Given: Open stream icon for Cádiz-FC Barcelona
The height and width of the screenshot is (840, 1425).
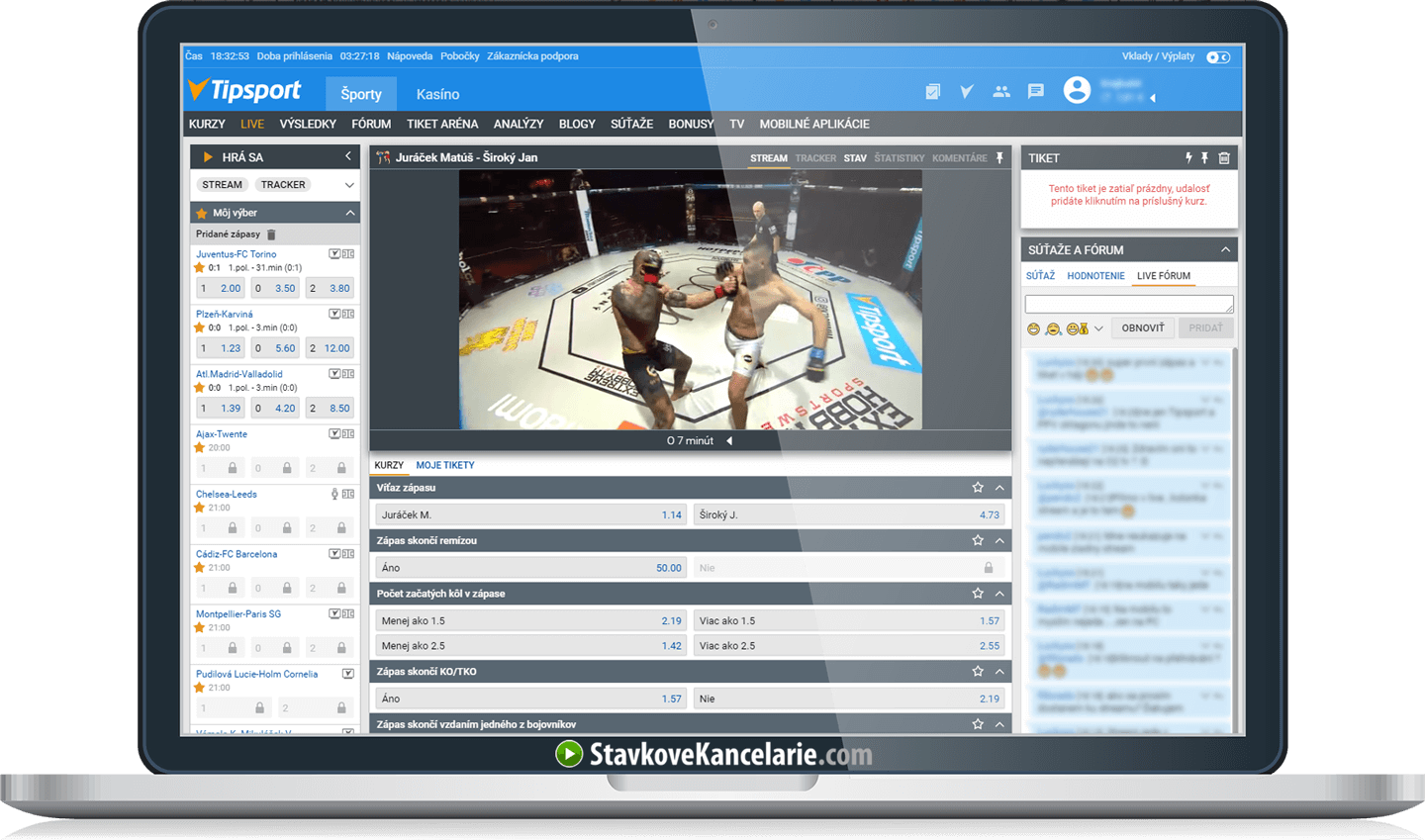Looking at the screenshot, I should (334, 554).
